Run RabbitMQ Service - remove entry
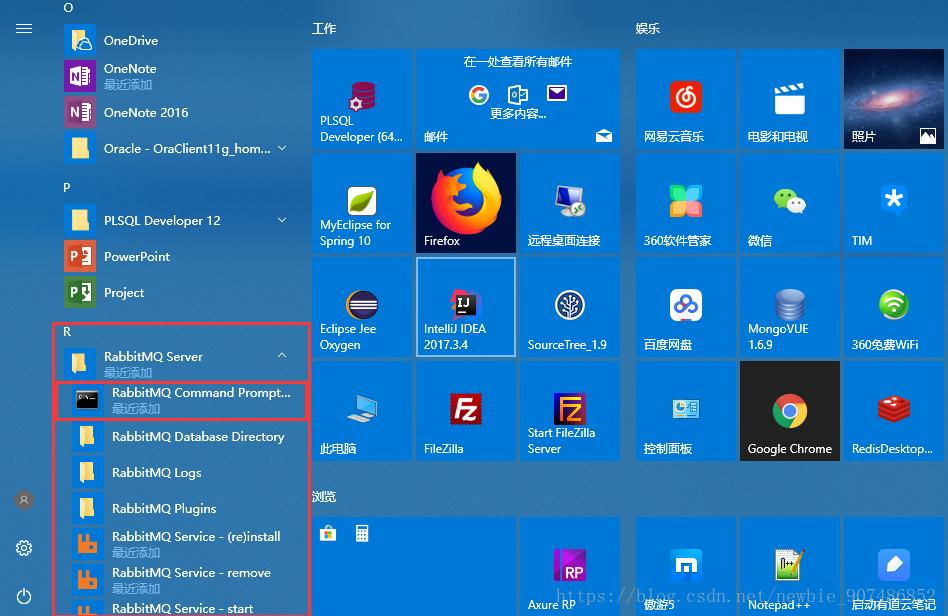Screen dimensions: 948x616 pyautogui.click(x=184, y=580)
